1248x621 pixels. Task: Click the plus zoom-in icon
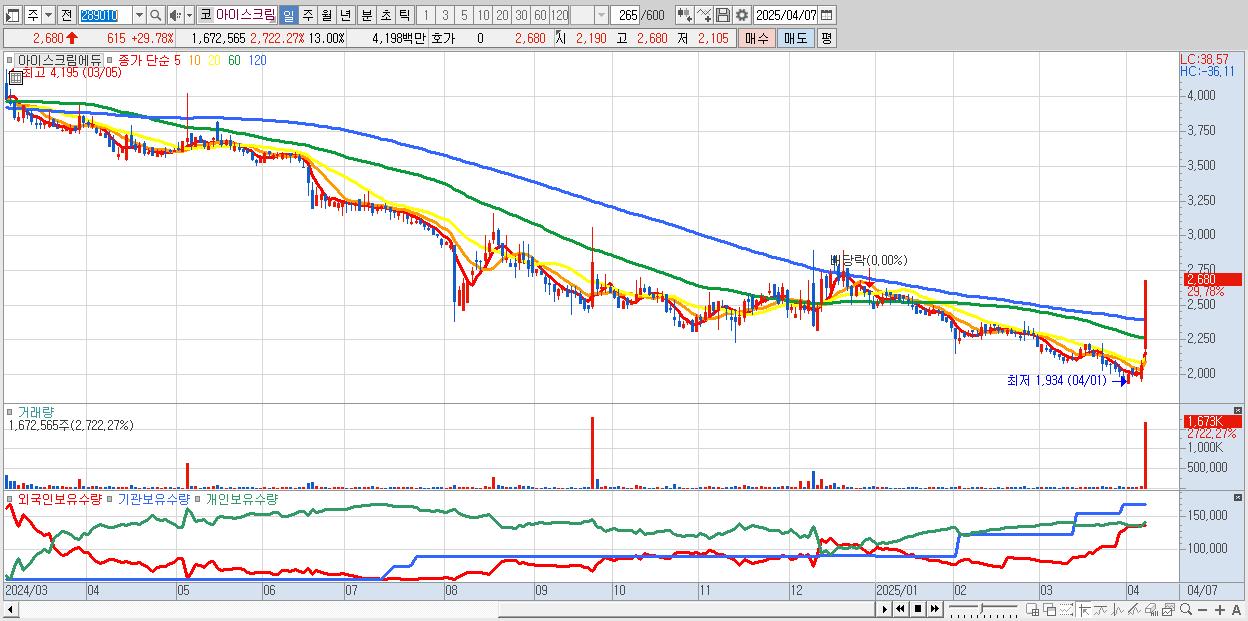coord(1221,608)
